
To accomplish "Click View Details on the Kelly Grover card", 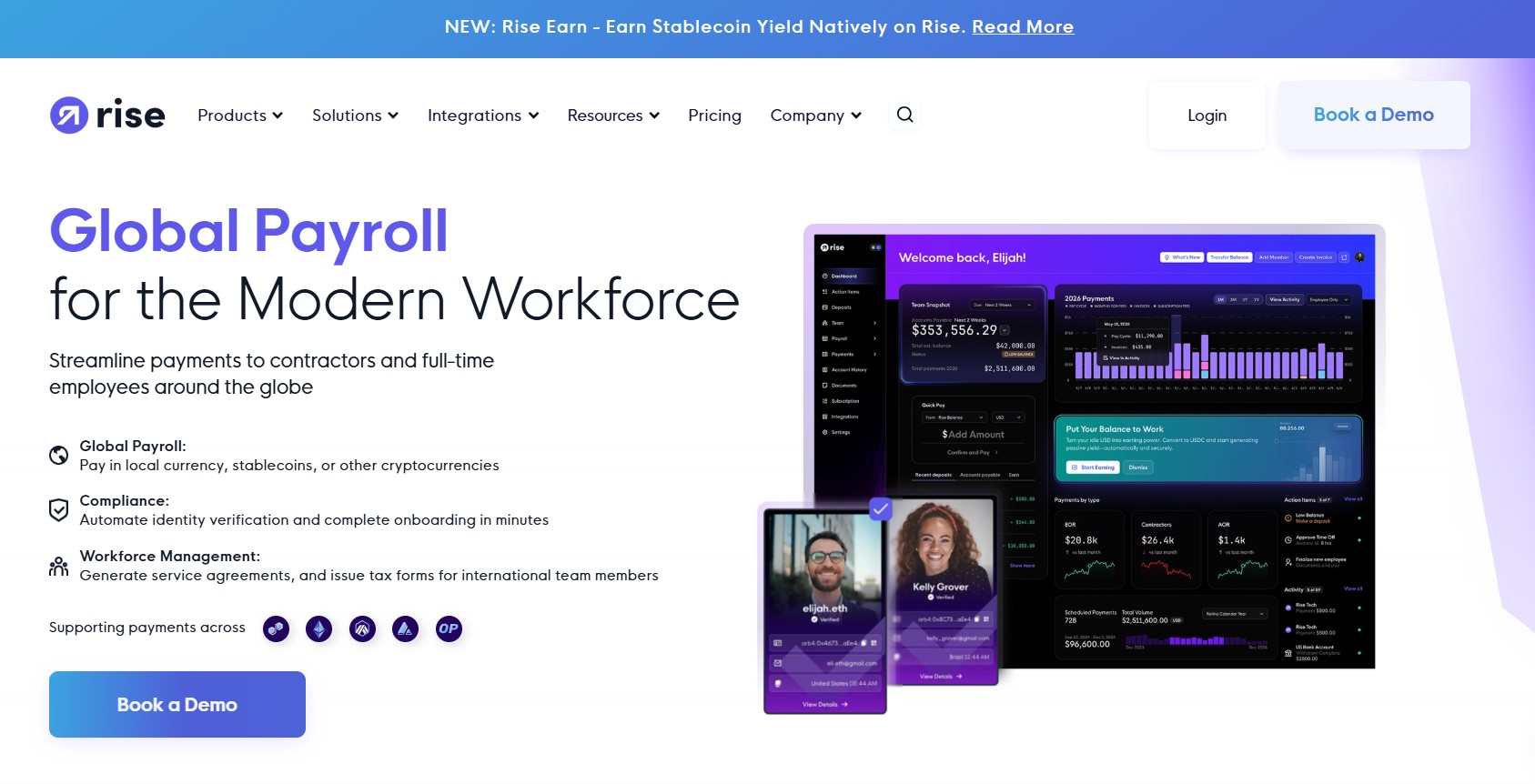I will [940, 676].
